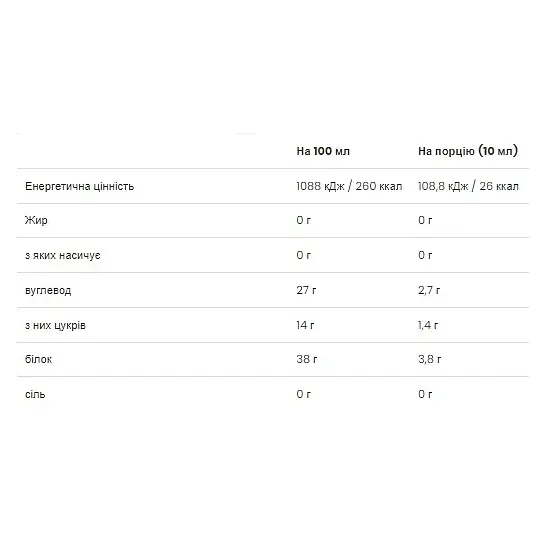Click the '0 г' salt value per 100 мл
The image size is (550, 550).
pyautogui.click(x=304, y=394)
